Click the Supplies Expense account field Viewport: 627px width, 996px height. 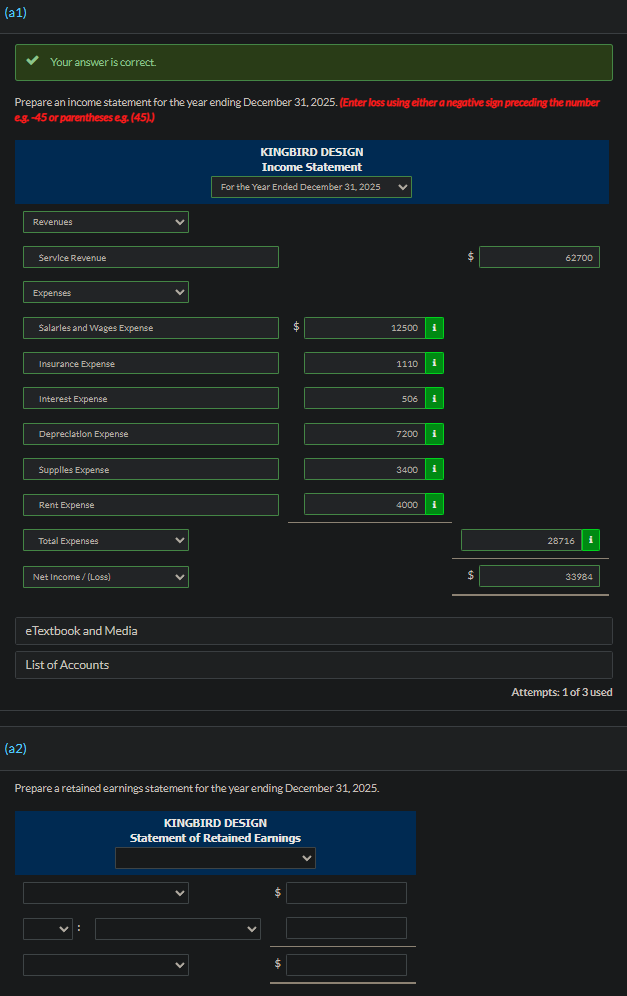tap(151, 469)
